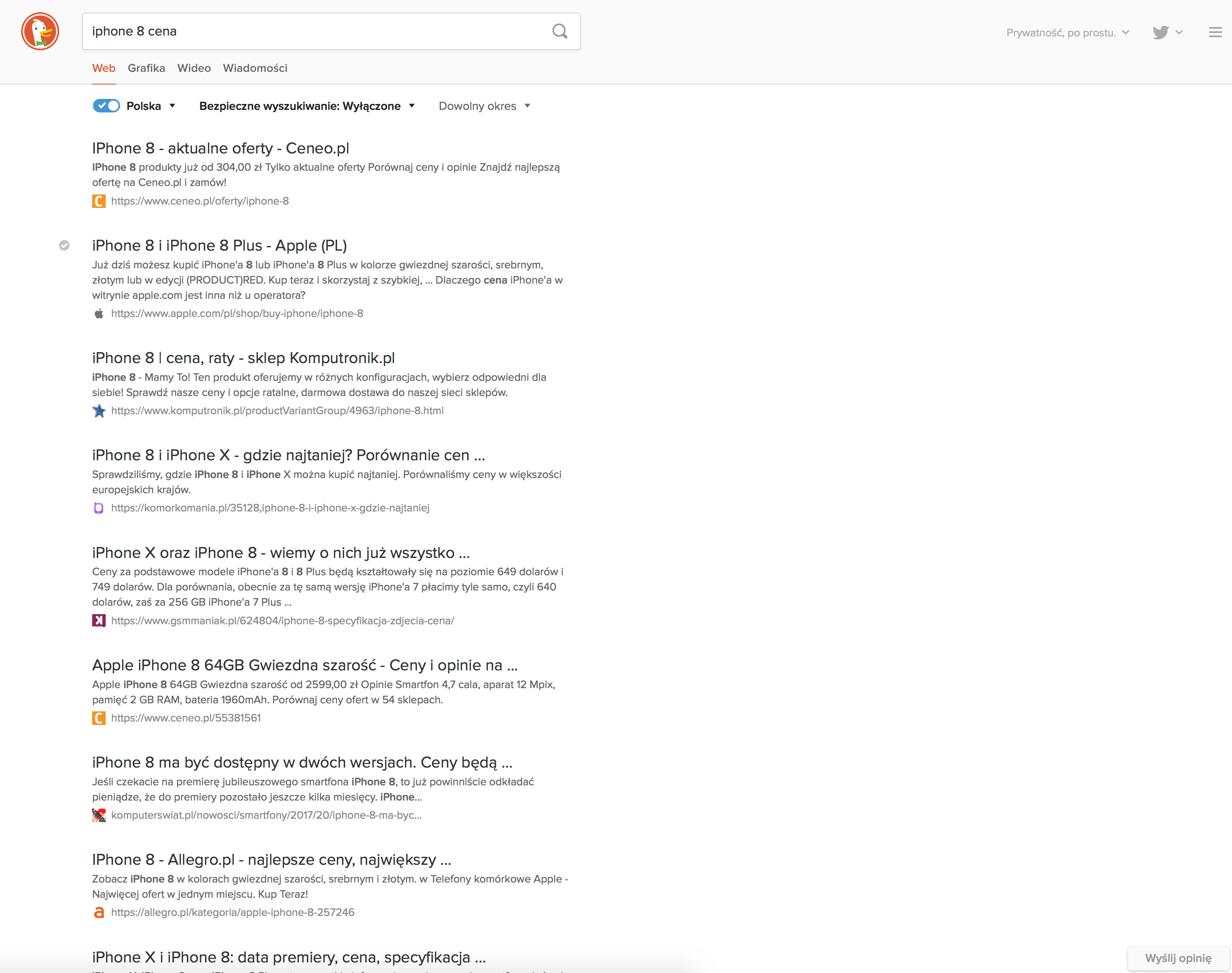
Task: Click the magnifier search icon
Action: pyautogui.click(x=560, y=31)
